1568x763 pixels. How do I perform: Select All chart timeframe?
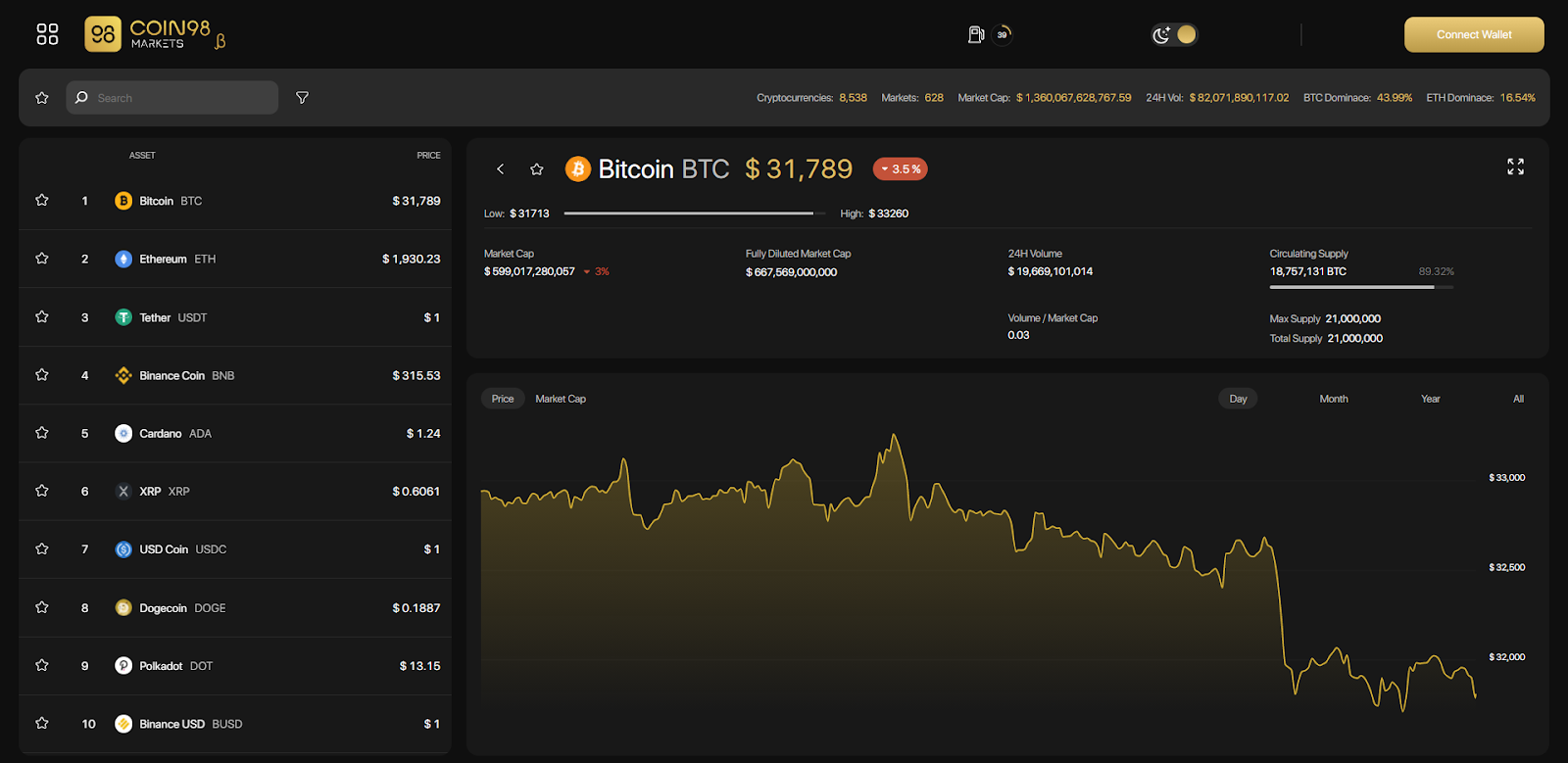(x=1518, y=399)
